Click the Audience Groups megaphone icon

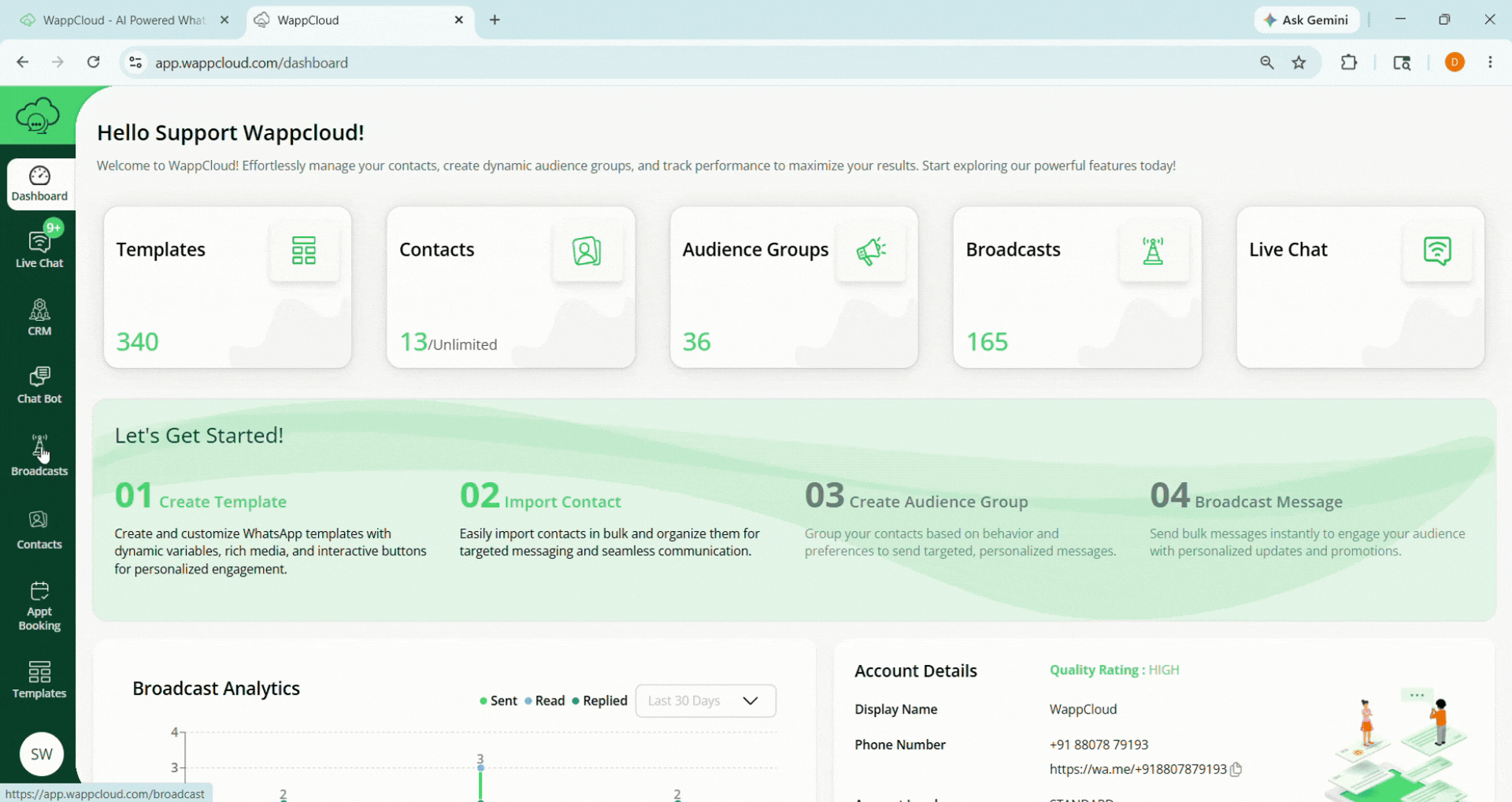871,251
